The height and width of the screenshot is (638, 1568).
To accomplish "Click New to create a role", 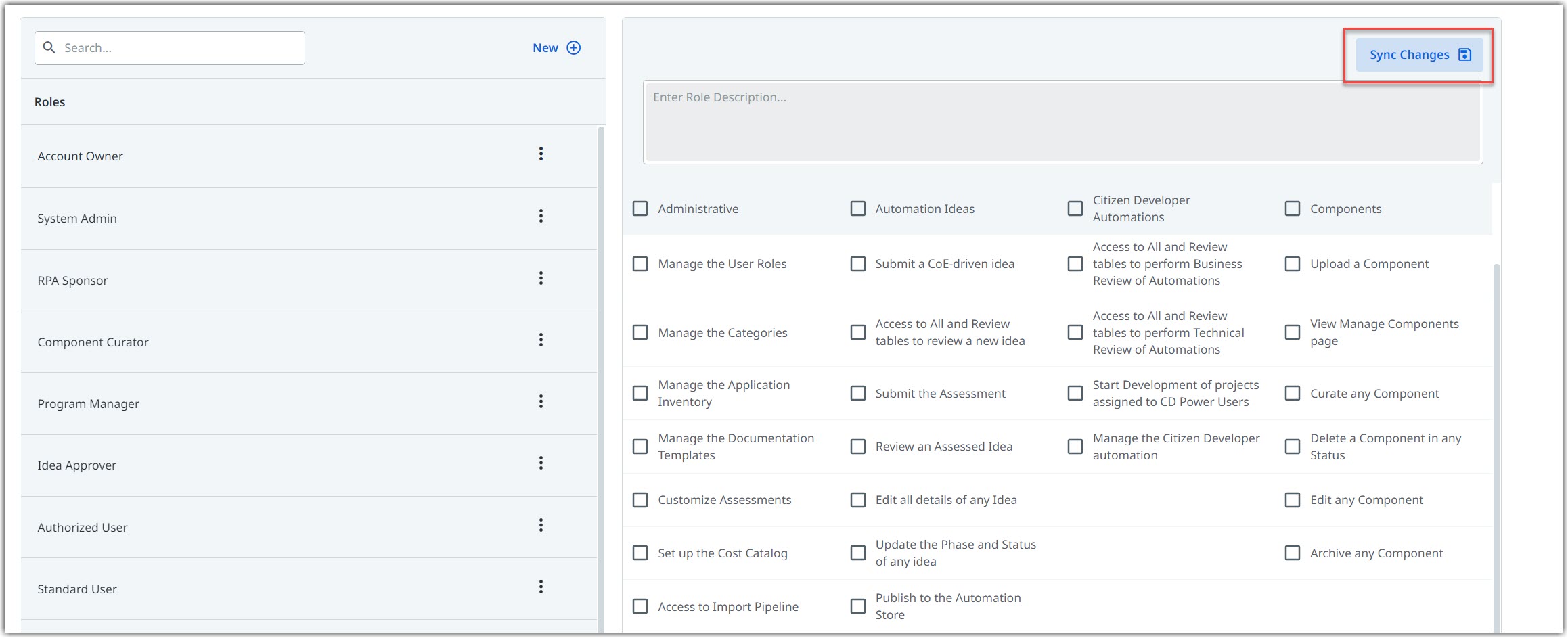I will (545, 48).
